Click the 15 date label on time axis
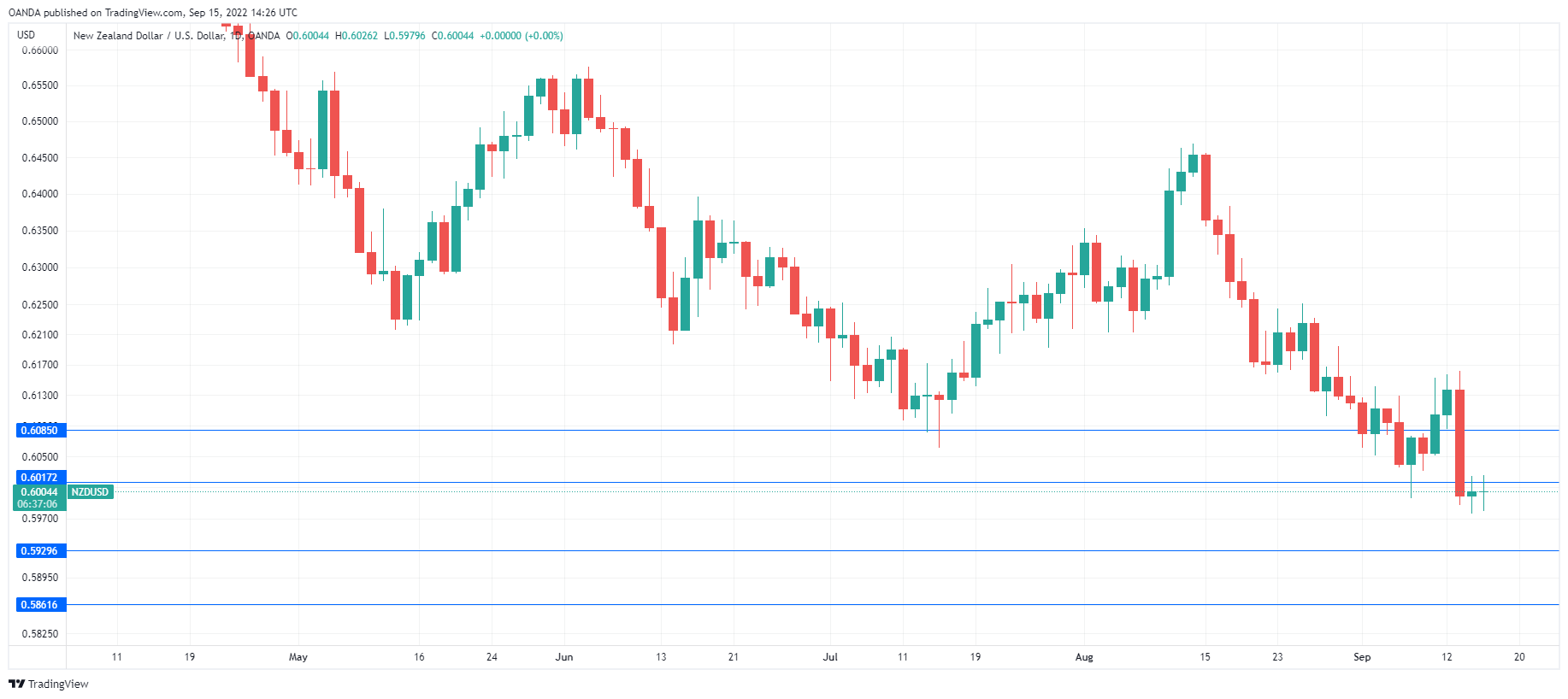Screen dimensions: 1568x699 click(x=1205, y=657)
